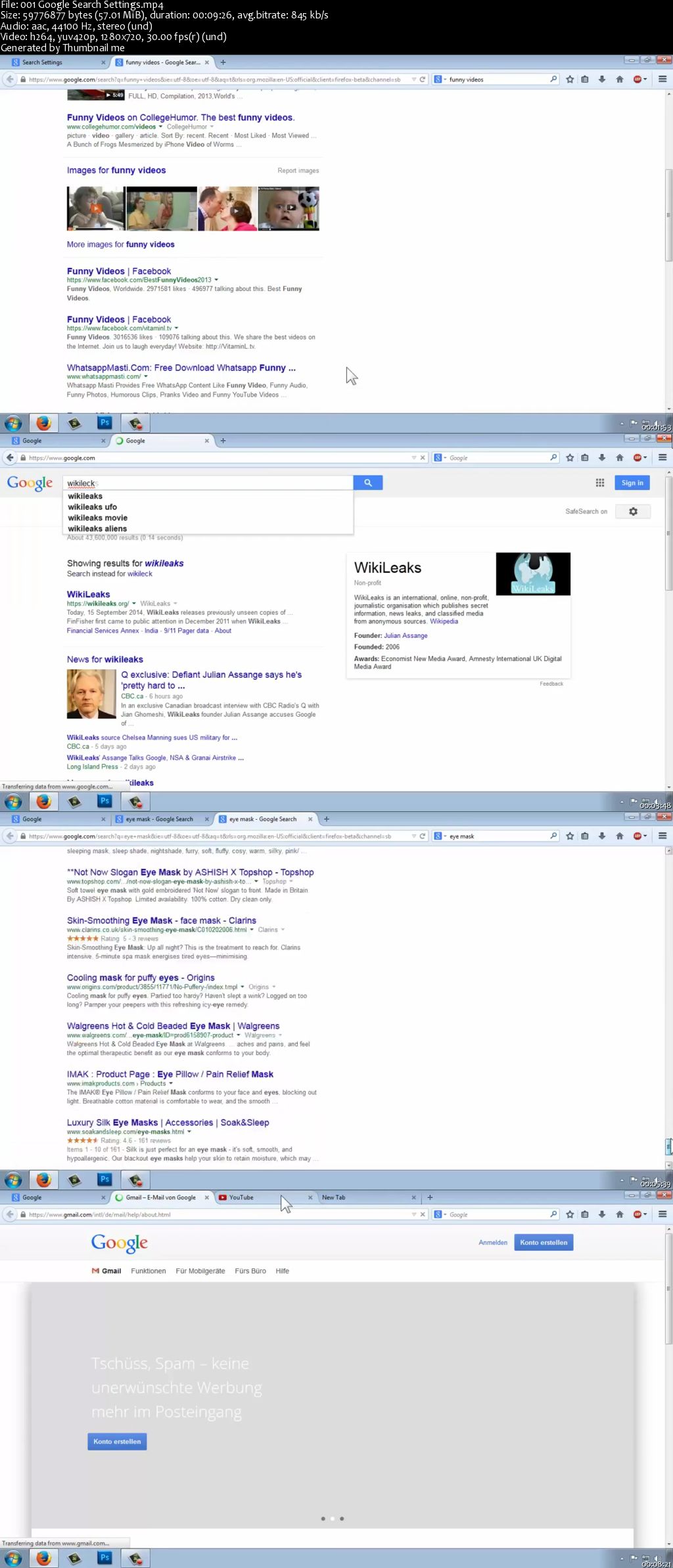Expand the arrow next to facebook.com/vitaminl.tv URL

[176, 328]
